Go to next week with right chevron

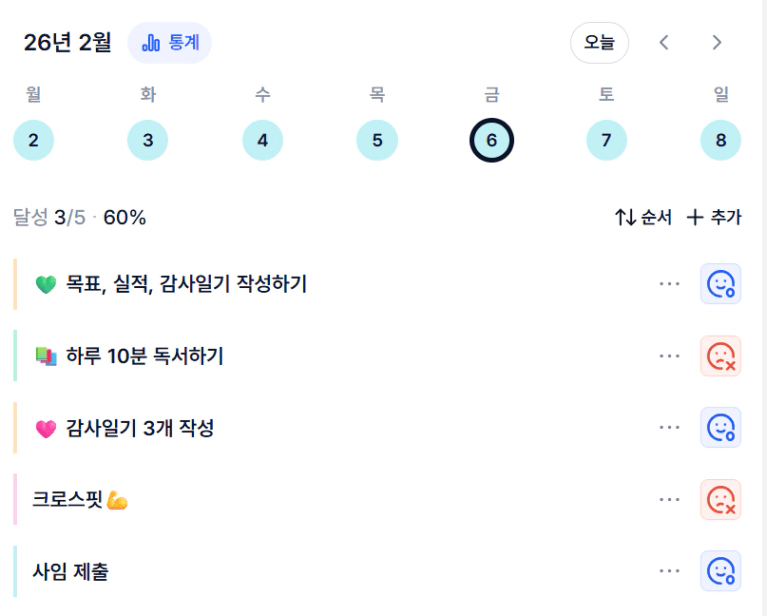coord(717,43)
